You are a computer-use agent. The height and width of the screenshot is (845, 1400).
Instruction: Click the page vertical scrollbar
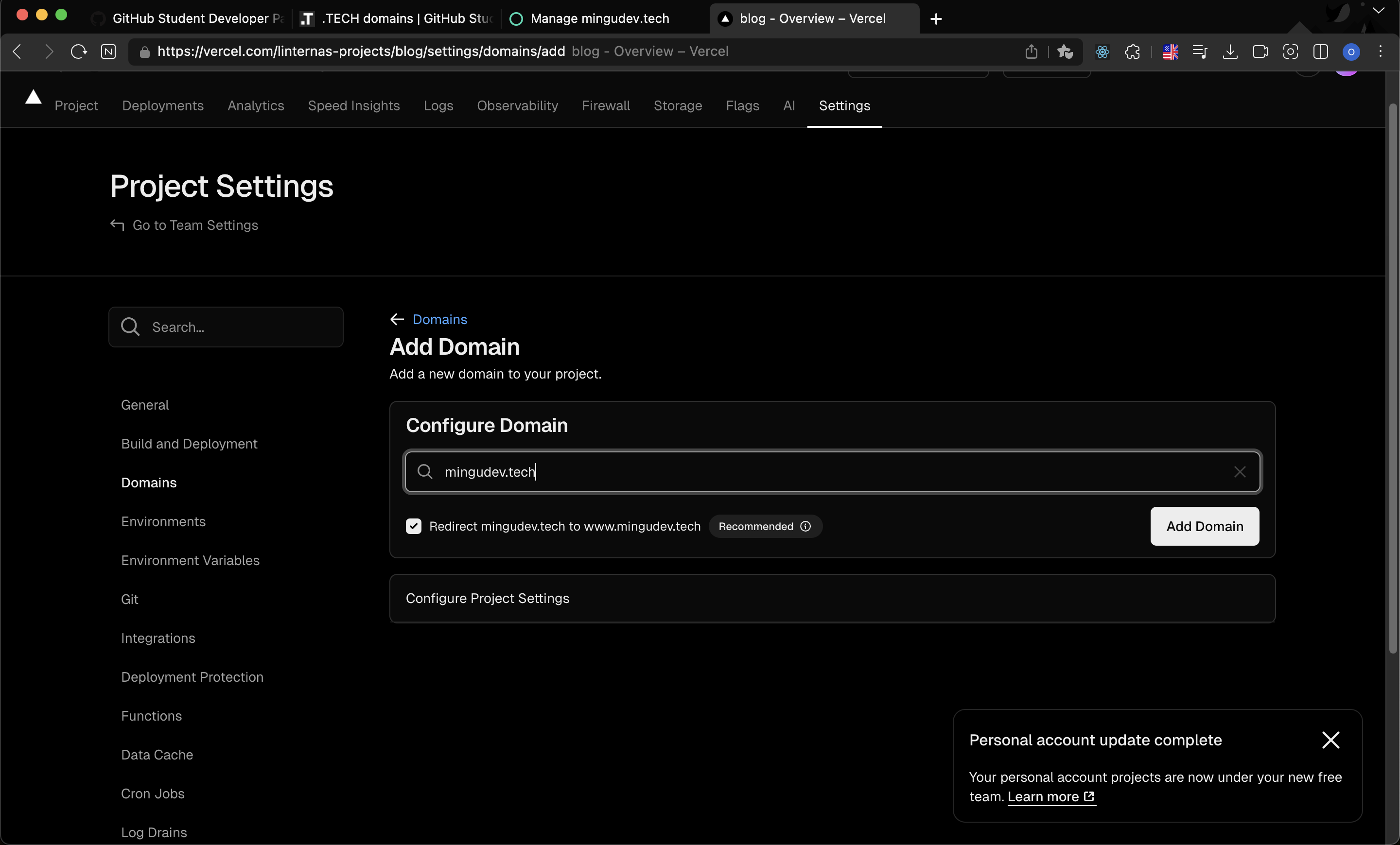(1392, 378)
